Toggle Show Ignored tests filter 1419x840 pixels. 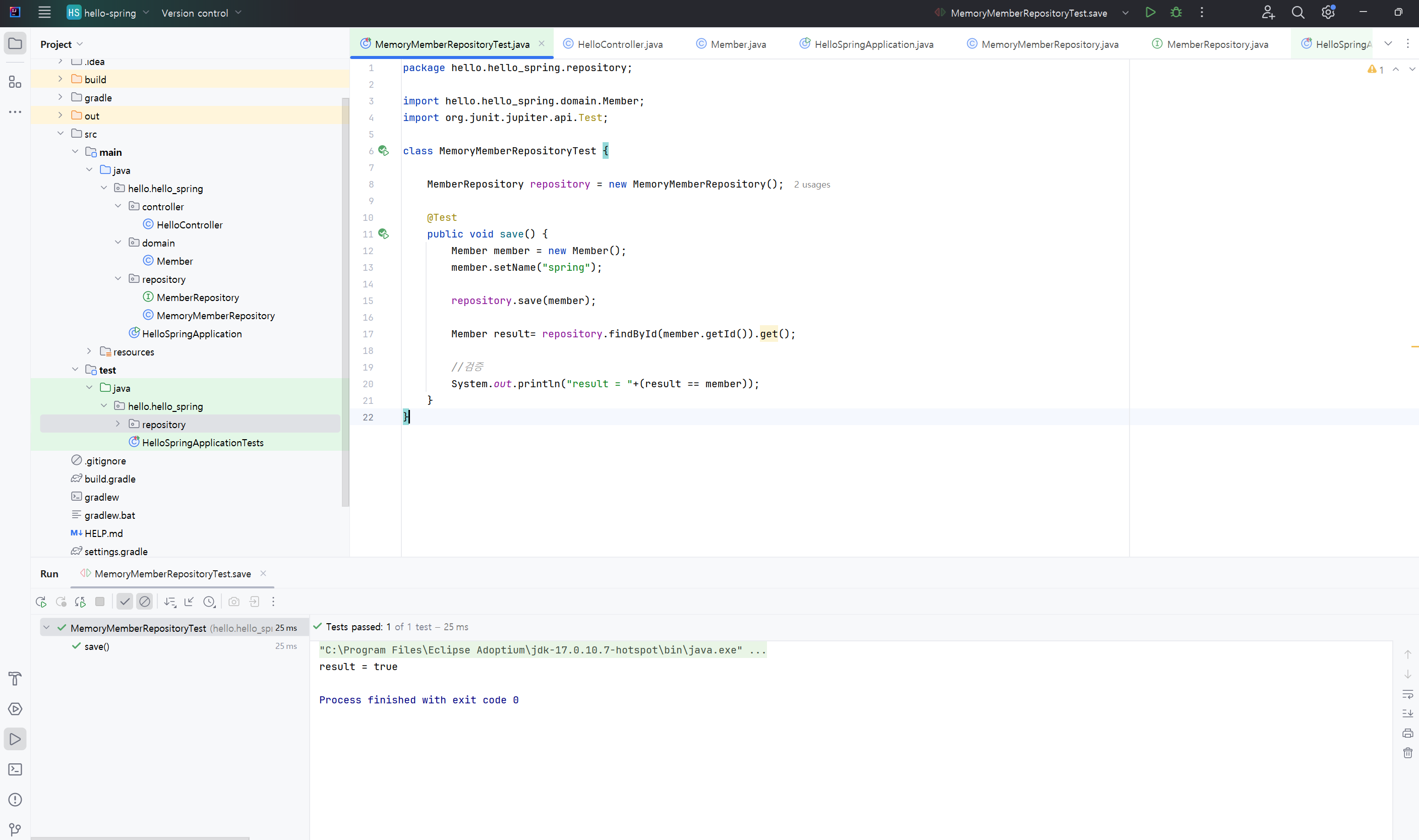(145, 602)
